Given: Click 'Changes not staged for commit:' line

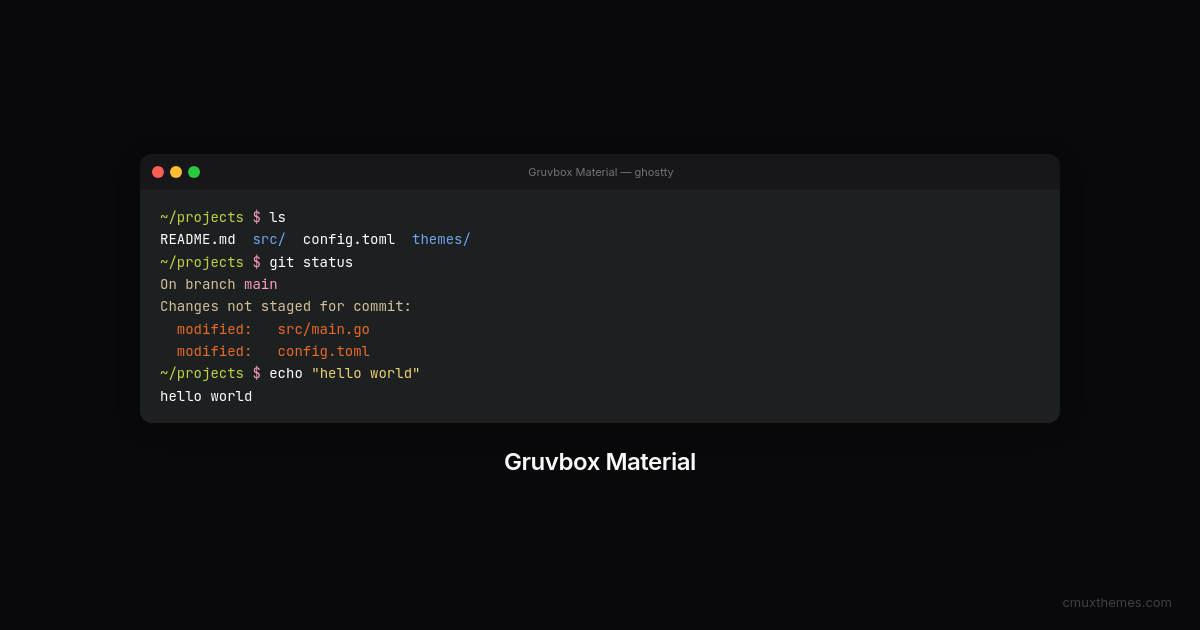Looking at the screenshot, I should pyautogui.click(x=286, y=307).
